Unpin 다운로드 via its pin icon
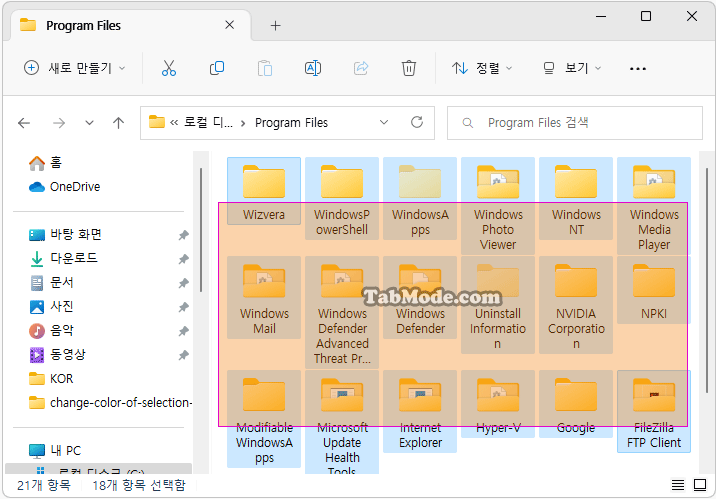Image resolution: width=716 pixels, height=499 pixels. point(183,259)
